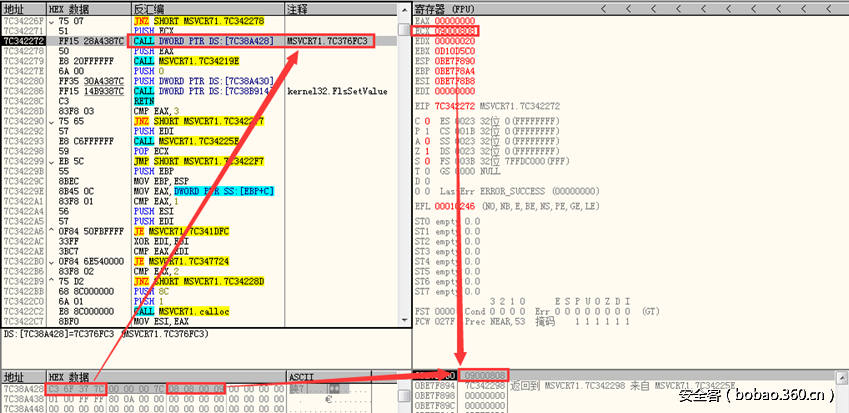Select row 7C342292 PUSH EDI
The width and height of the screenshot is (849, 413).
click(x=198, y=131)
